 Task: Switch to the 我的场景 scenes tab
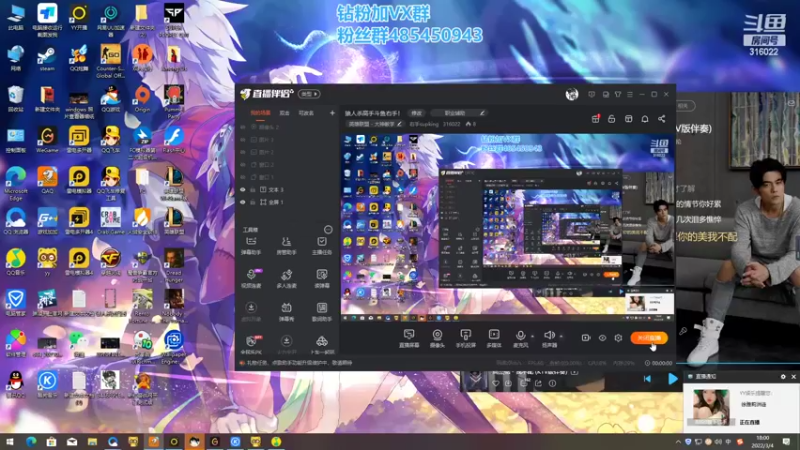[x=260, y=113]
